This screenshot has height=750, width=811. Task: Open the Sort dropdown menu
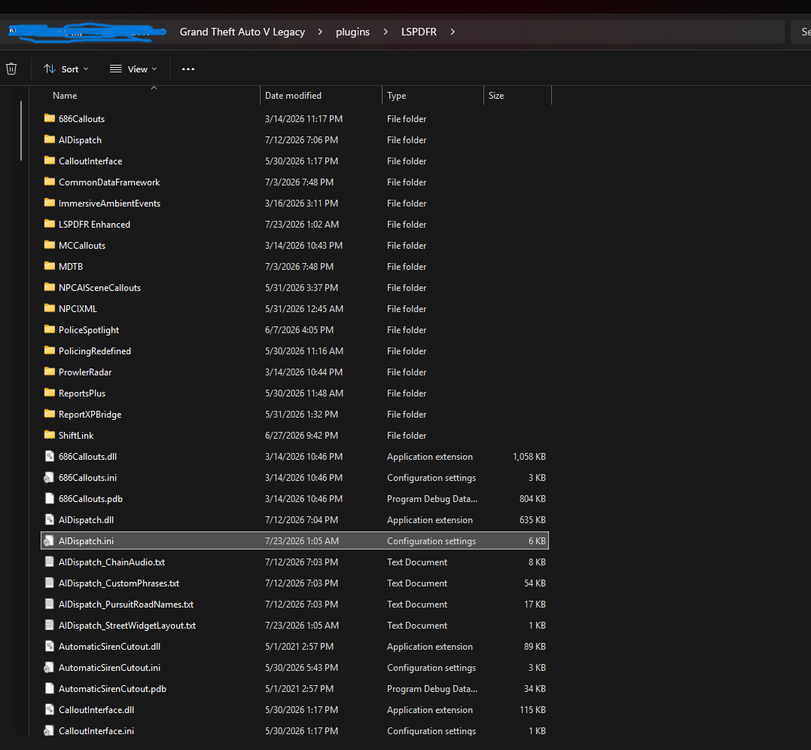point(66,69)
